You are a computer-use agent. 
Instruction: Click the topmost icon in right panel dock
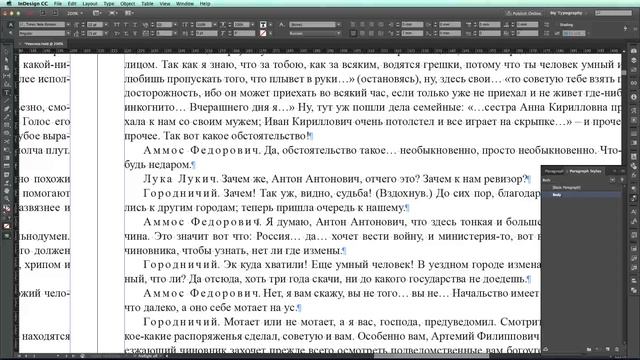pos(633,51)
